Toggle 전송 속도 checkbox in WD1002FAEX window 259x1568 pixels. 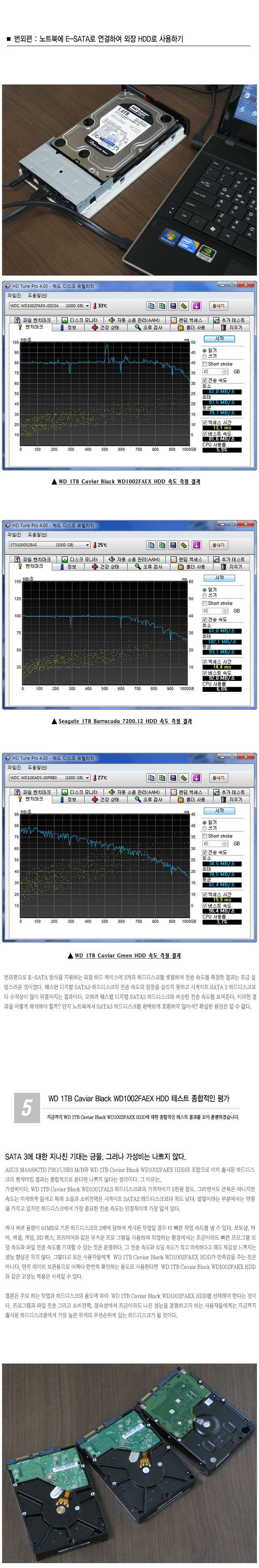205,380
